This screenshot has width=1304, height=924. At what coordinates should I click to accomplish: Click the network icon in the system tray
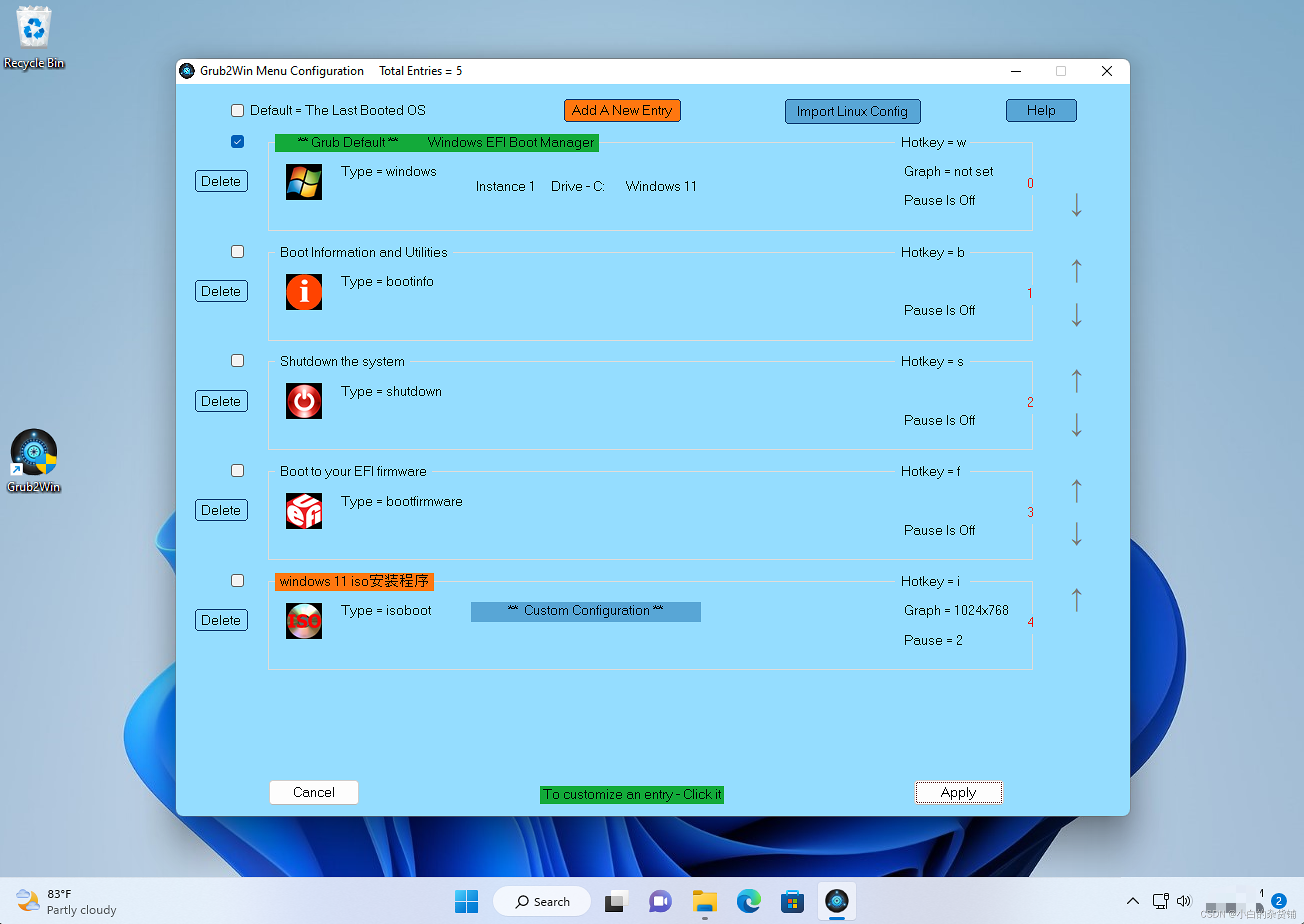tap(1160, 900)
